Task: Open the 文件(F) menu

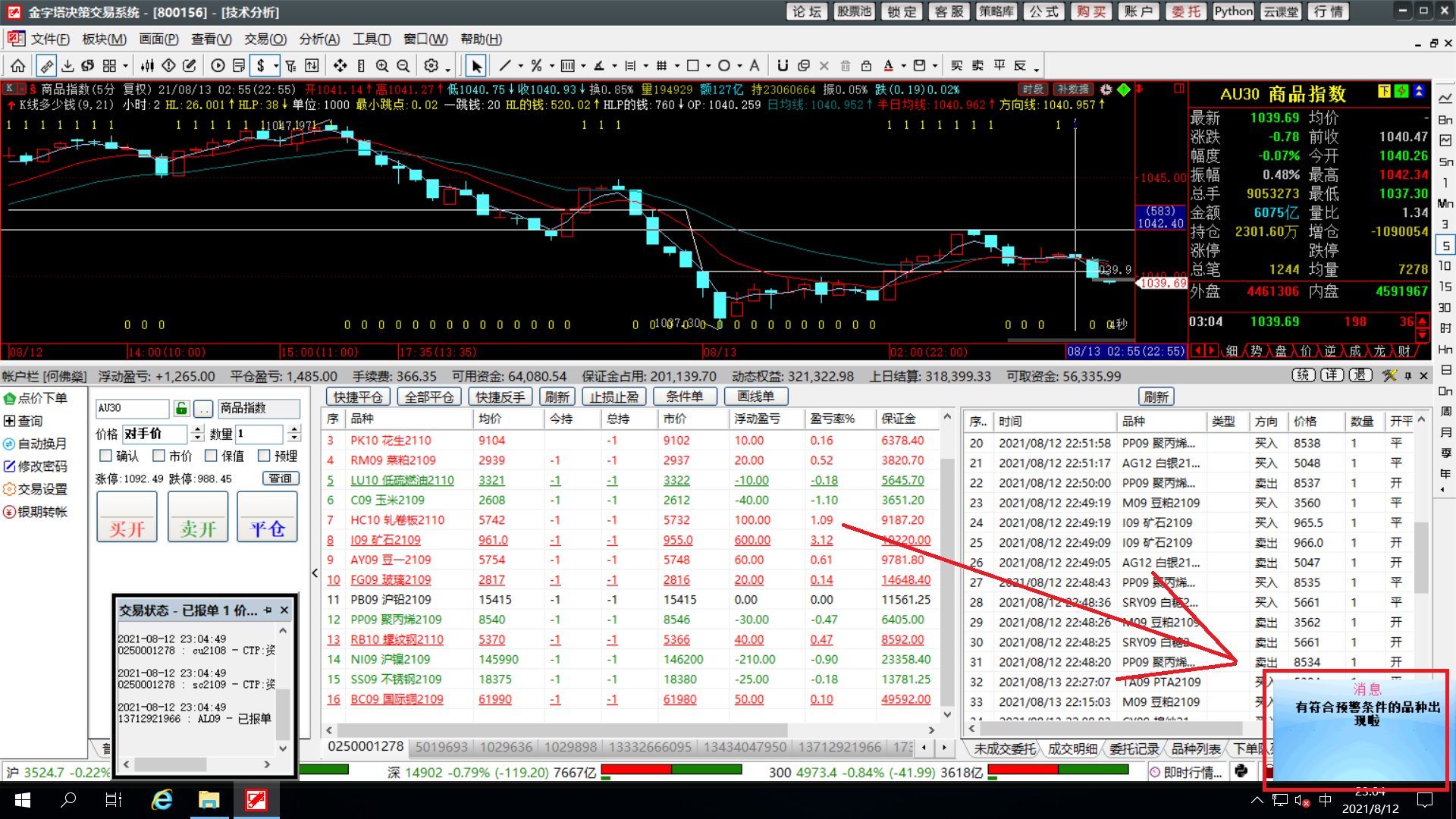Action: point(50,39)
